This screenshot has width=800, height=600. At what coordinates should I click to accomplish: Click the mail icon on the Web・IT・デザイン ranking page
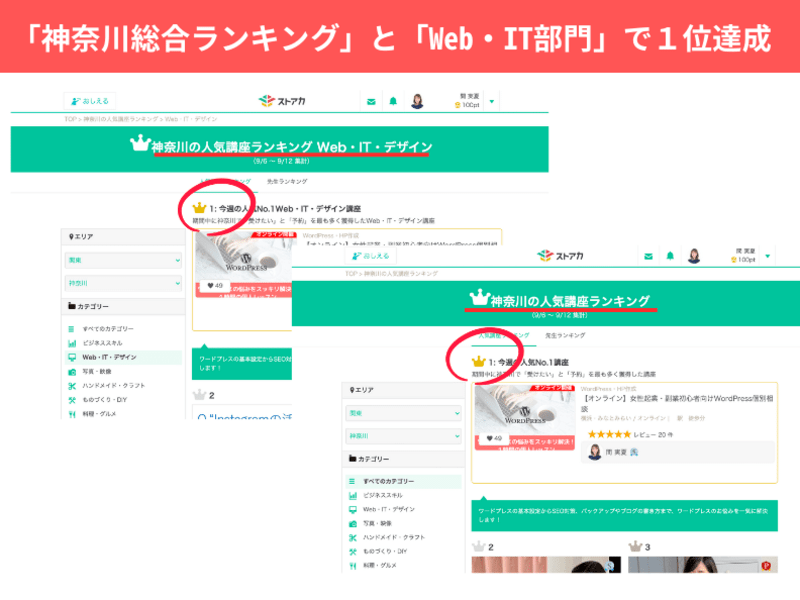371,101
